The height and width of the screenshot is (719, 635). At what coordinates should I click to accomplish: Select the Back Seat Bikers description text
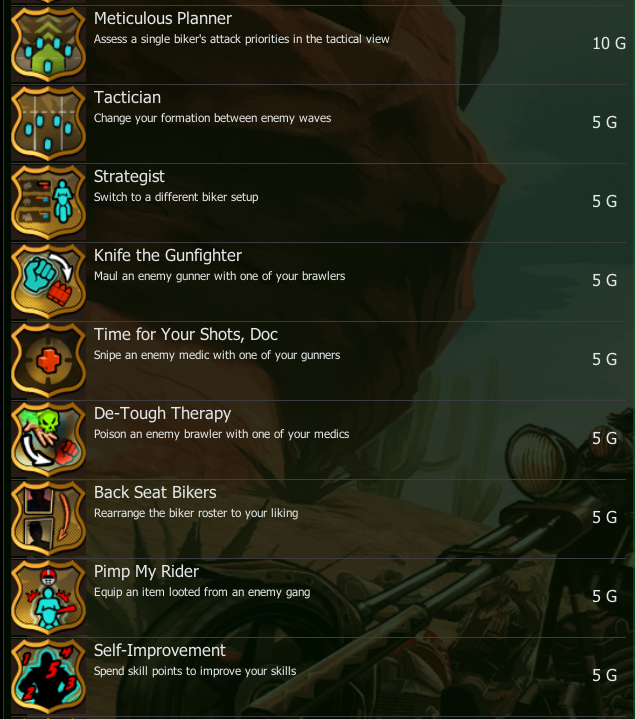pos(196,513)
